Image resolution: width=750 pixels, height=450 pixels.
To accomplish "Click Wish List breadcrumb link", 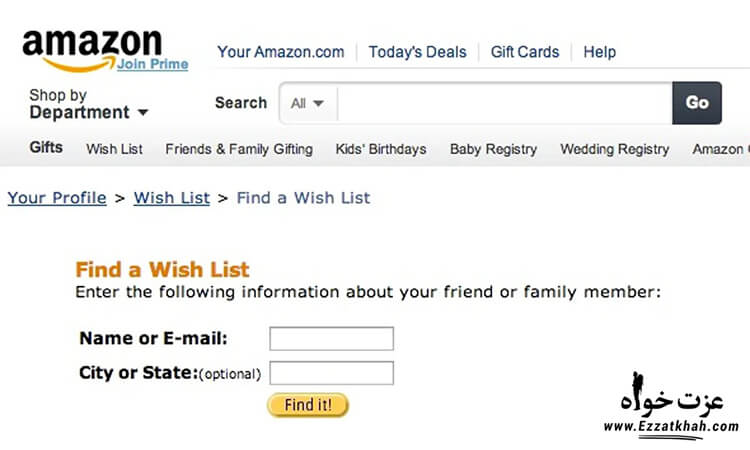I will [x=171, y=198].
